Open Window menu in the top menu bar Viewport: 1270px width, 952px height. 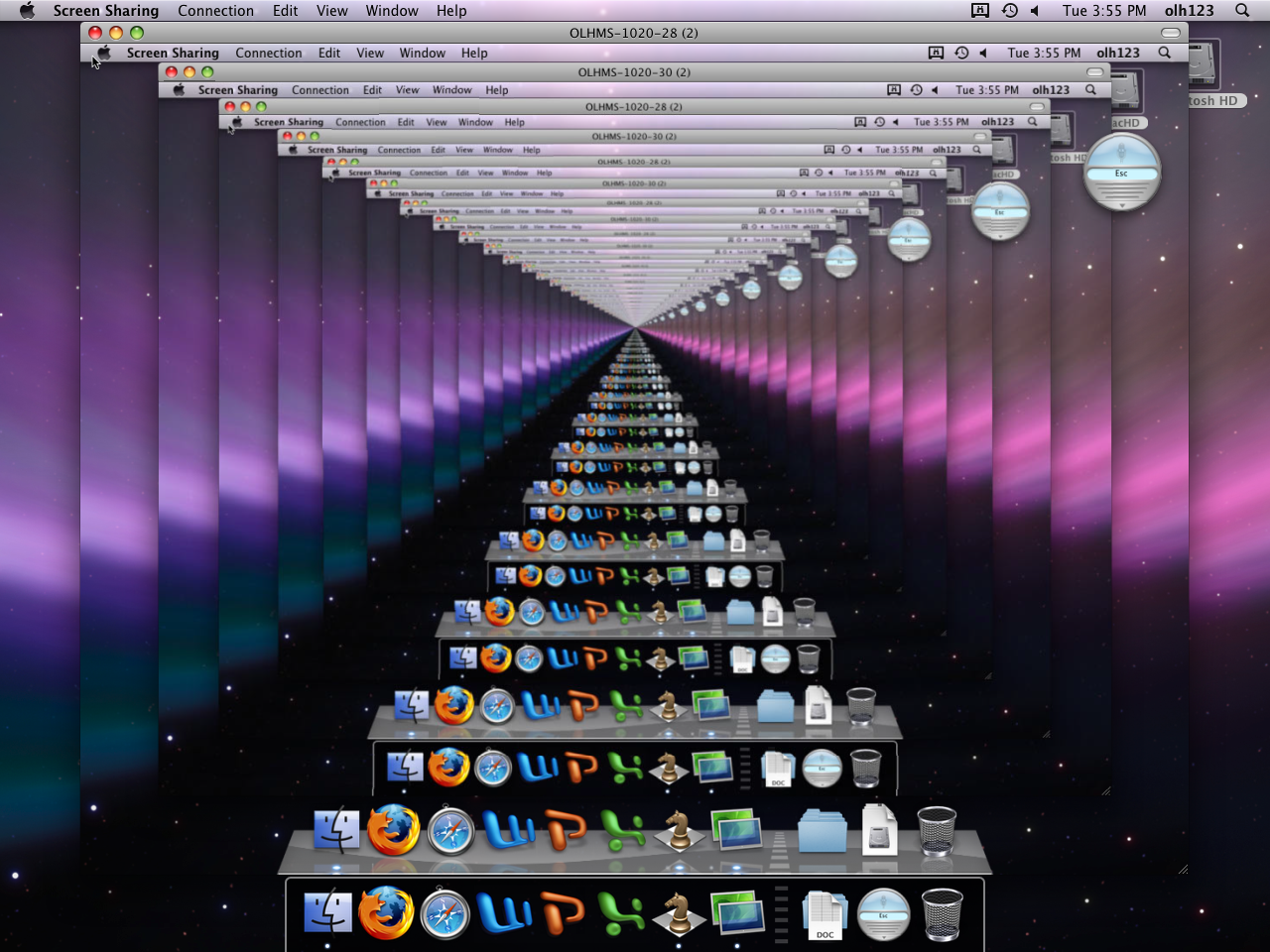coord(392,11)
